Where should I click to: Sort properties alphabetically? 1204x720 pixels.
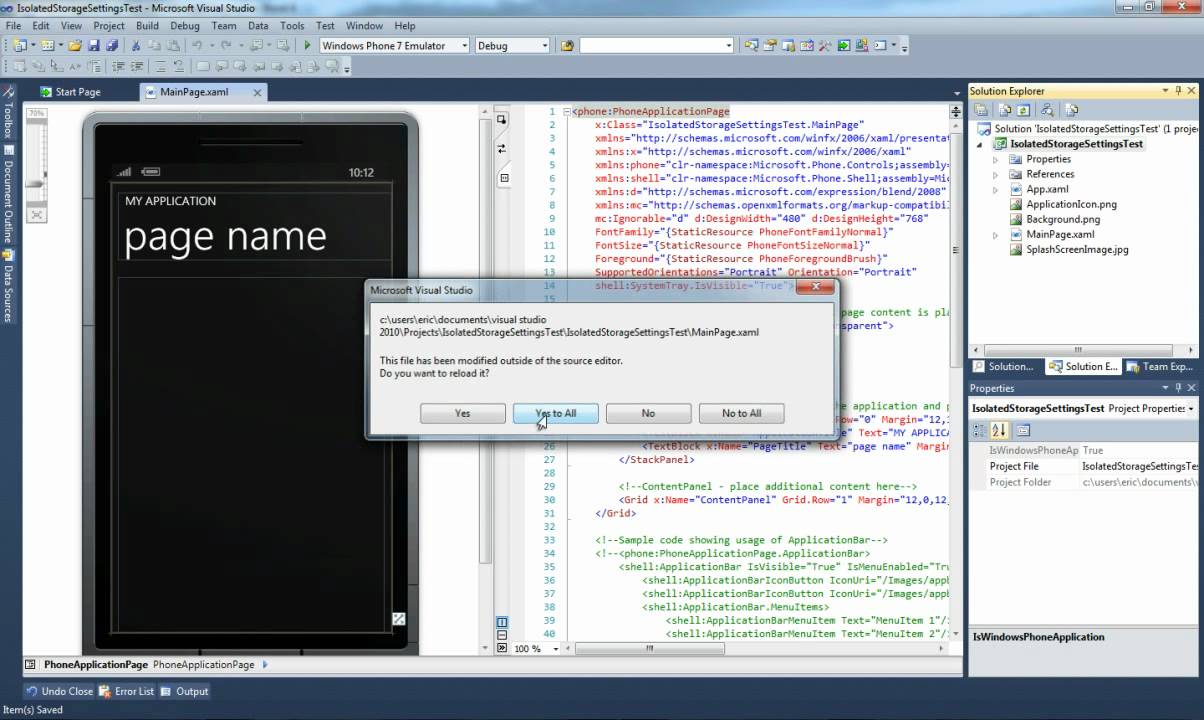[x=999, y=431]
